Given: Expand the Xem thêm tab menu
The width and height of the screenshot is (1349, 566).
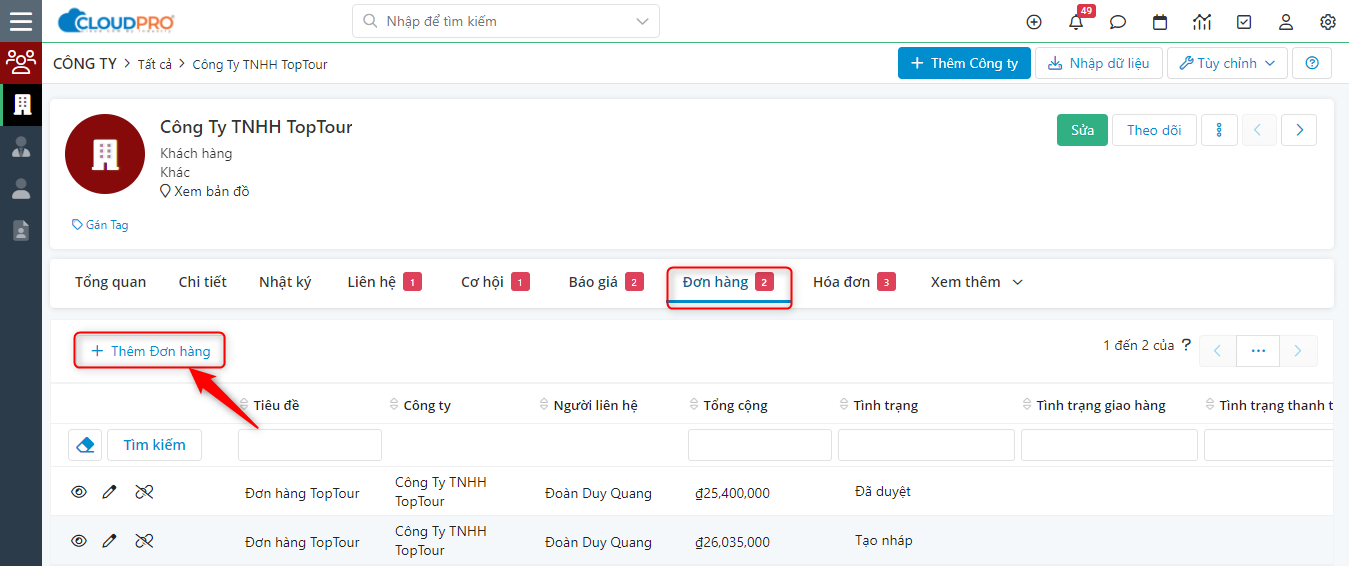Looking at the screenshot, I should [x=977, y=282].
